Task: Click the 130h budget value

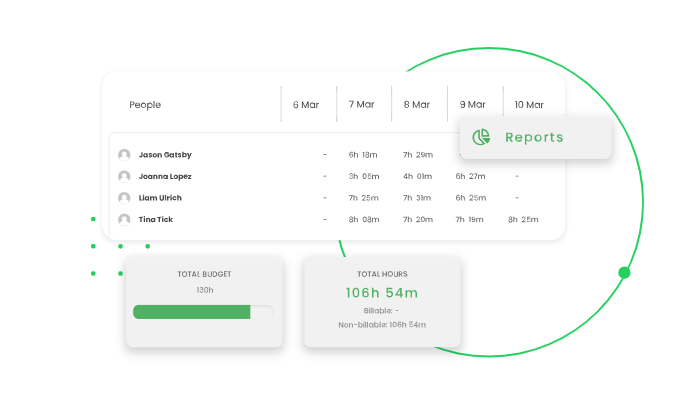Action: click(205, 290)
